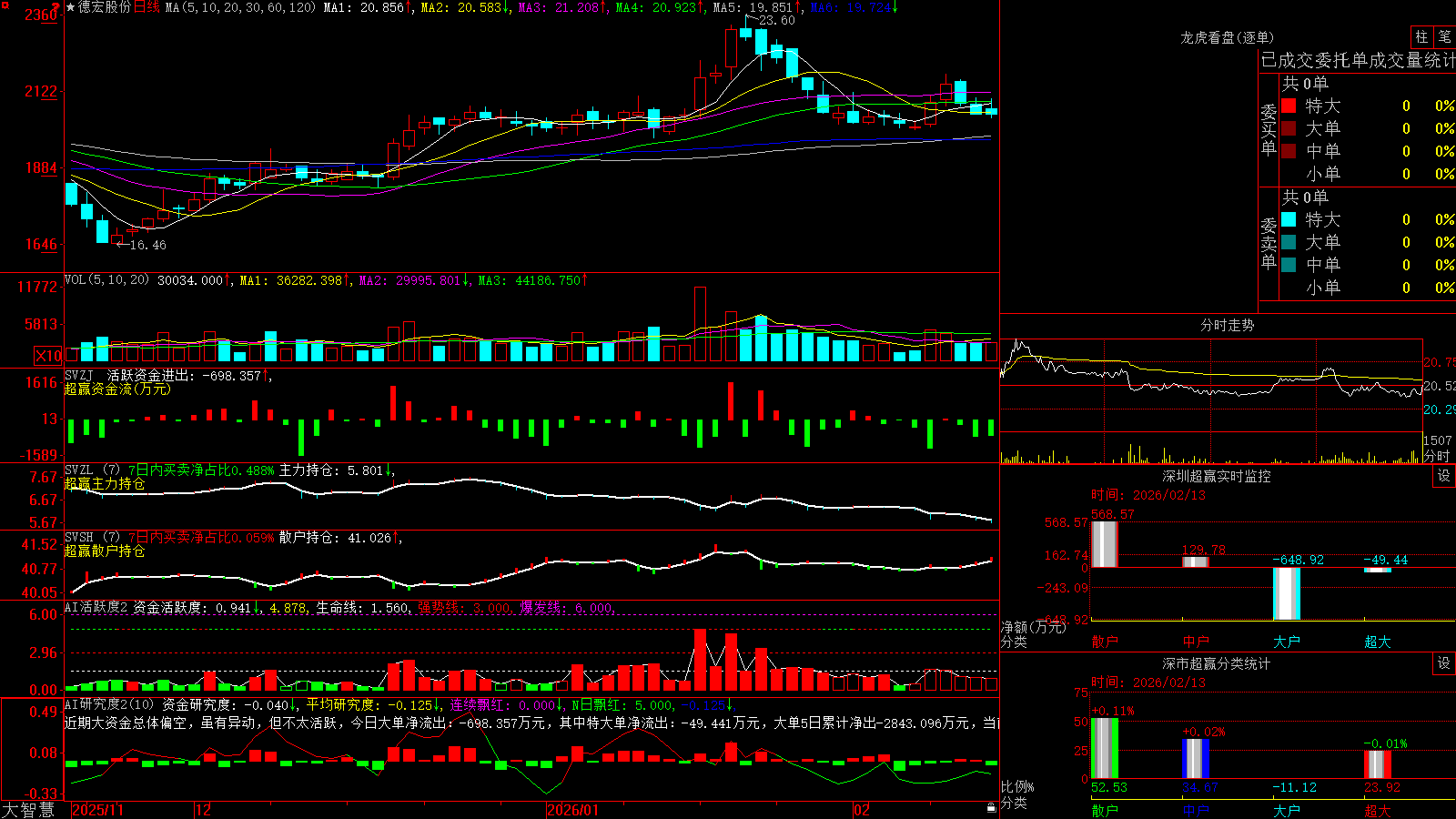1456x819 pixels.
Task: Click the 德宏股份 stock name
Action: tap(105, 7)
